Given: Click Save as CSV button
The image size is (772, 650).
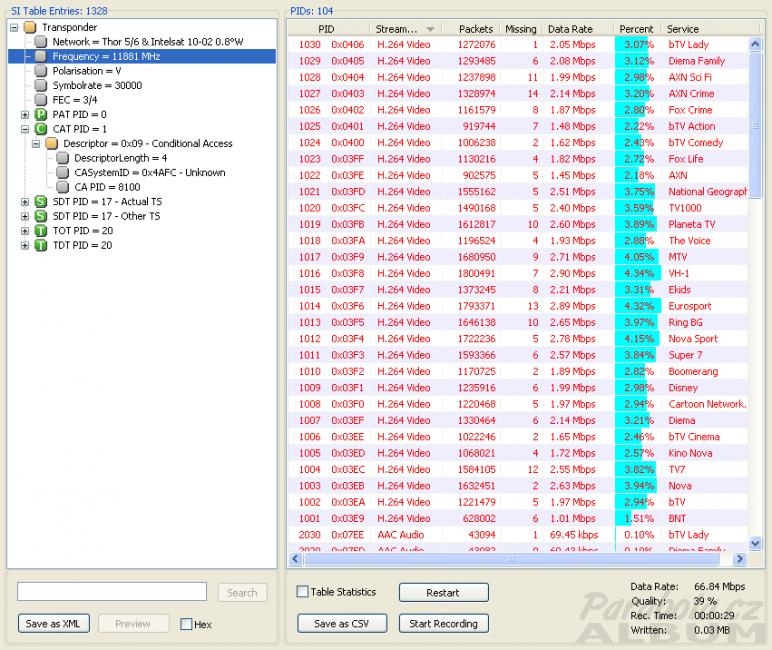Looking at the screenshot, I should tap(342, 624).
